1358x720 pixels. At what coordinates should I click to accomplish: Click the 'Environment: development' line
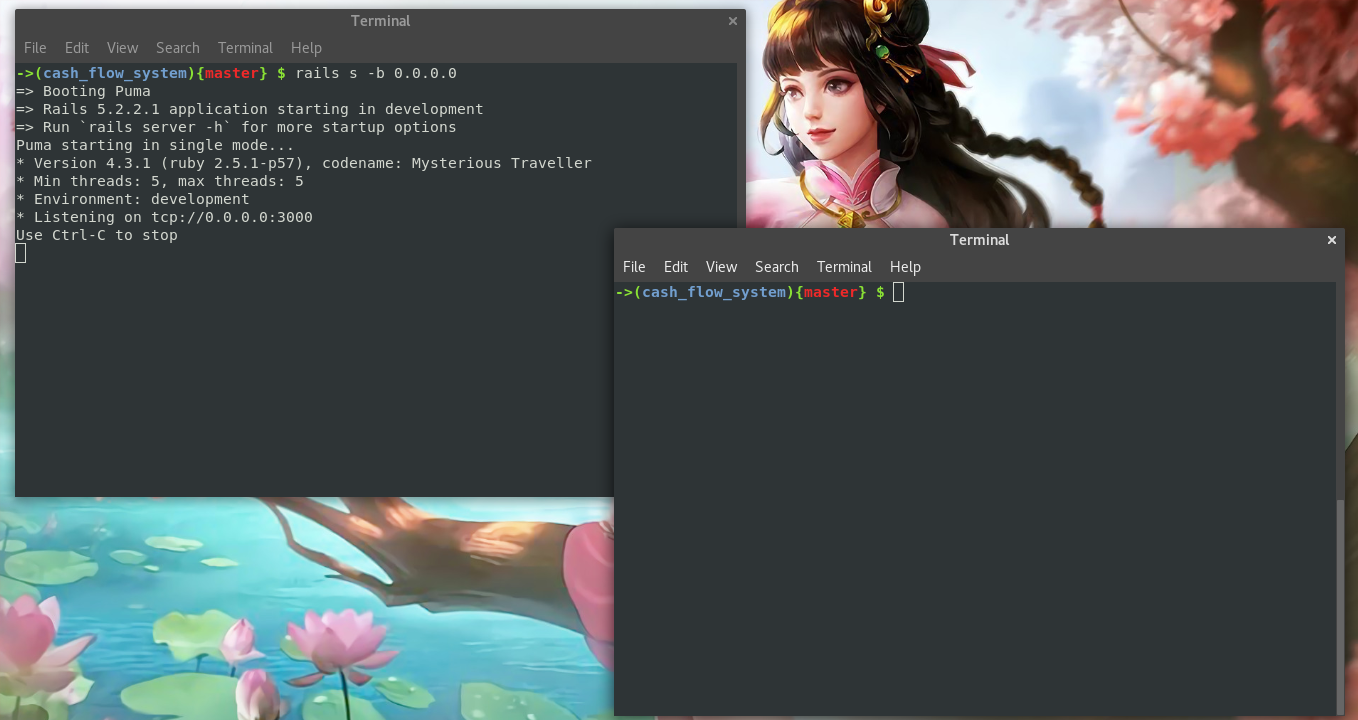pos(133,200)
